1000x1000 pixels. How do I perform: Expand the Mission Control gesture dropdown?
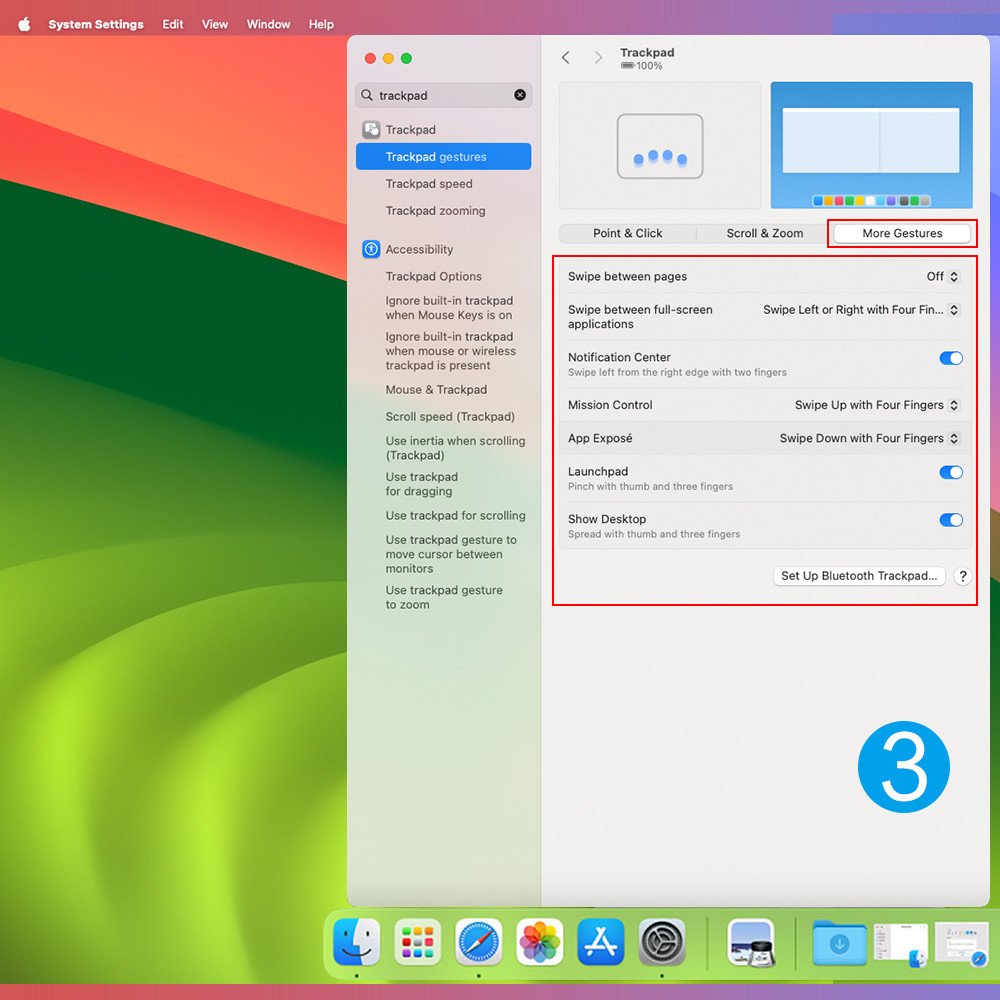(x=877, y=405)
